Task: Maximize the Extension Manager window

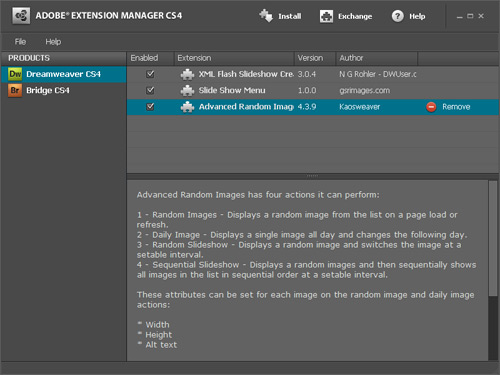Action: coord(470,16)
